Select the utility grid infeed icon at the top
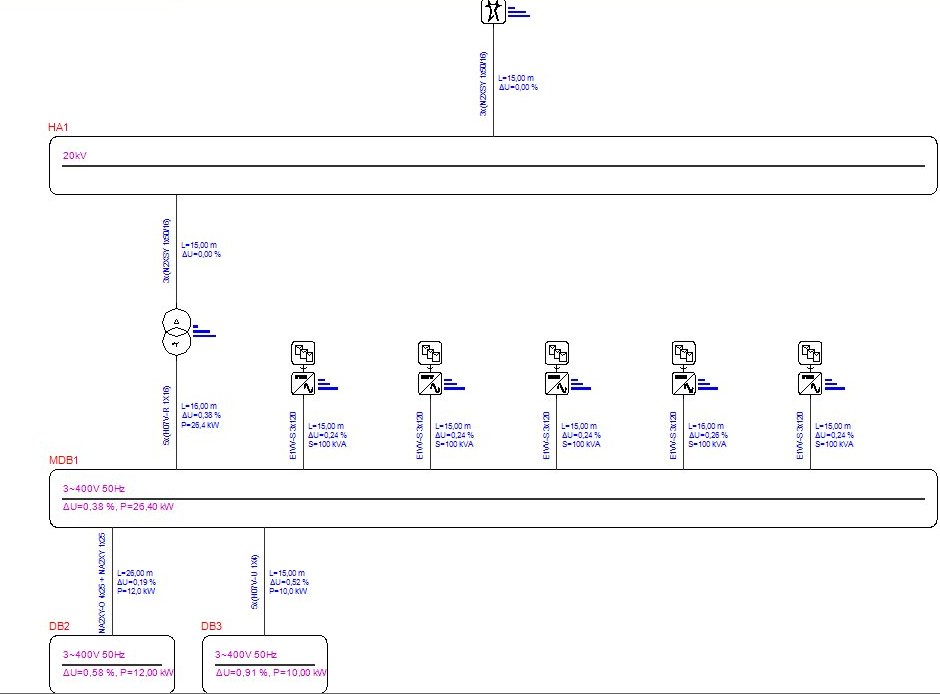Screen dimensions: 940x694 pyautogui.click(x=491, y=12)
